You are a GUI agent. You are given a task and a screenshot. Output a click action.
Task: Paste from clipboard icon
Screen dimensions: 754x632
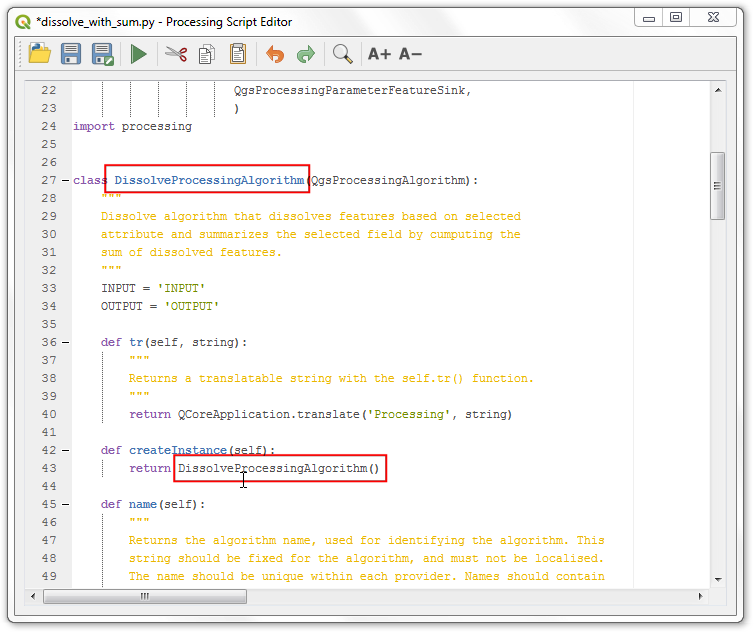(238, 54)
